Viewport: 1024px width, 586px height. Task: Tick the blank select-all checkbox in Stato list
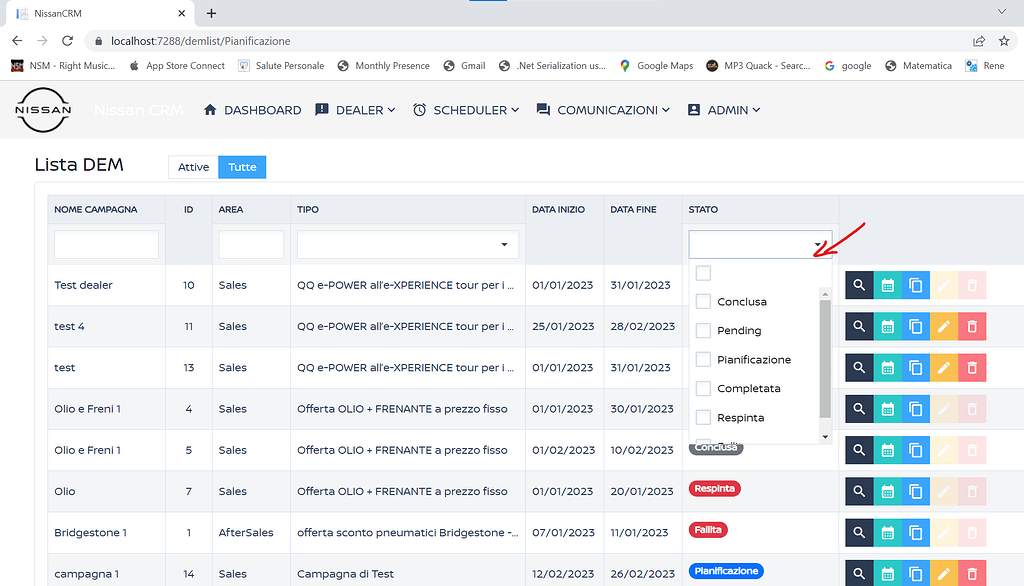coord(703,273)
